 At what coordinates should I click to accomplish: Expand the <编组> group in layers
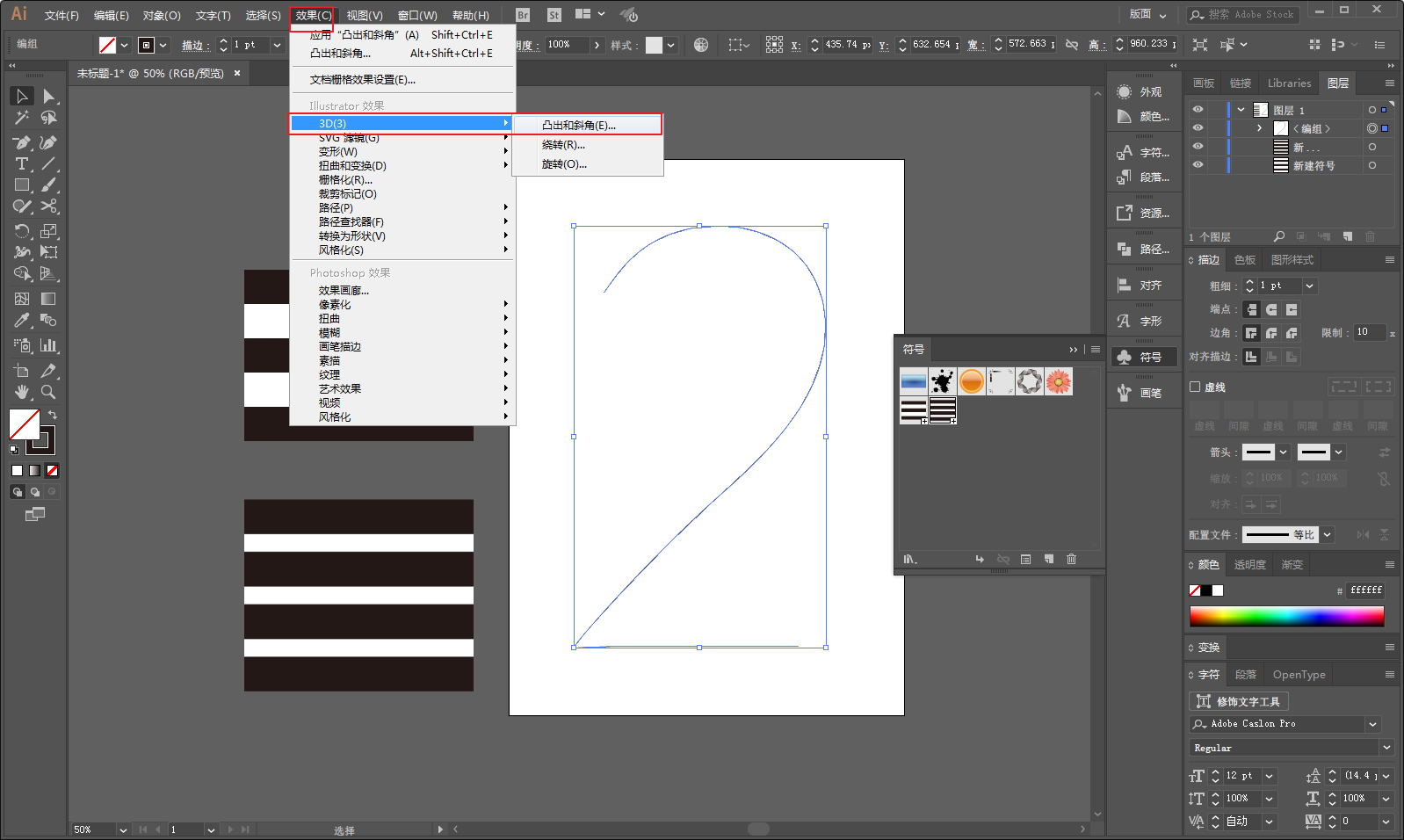(x=1259, y=128)
